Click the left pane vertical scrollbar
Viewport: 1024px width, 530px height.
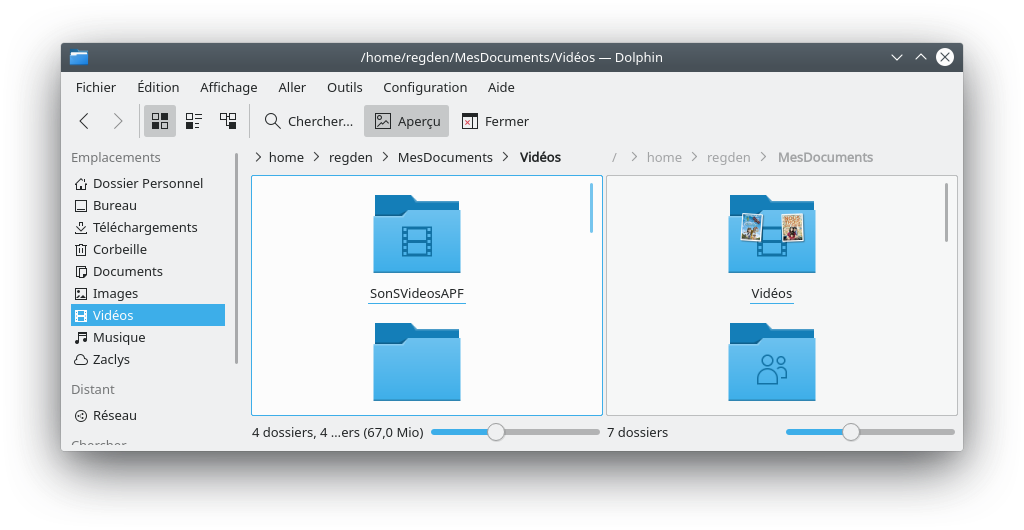click(592, 208)
